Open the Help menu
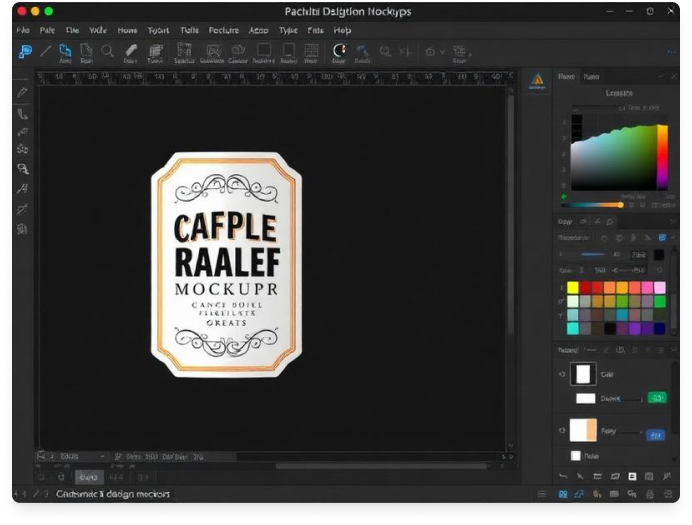The width and height of the screenshot is (692, 525). [x=342, y=31]
